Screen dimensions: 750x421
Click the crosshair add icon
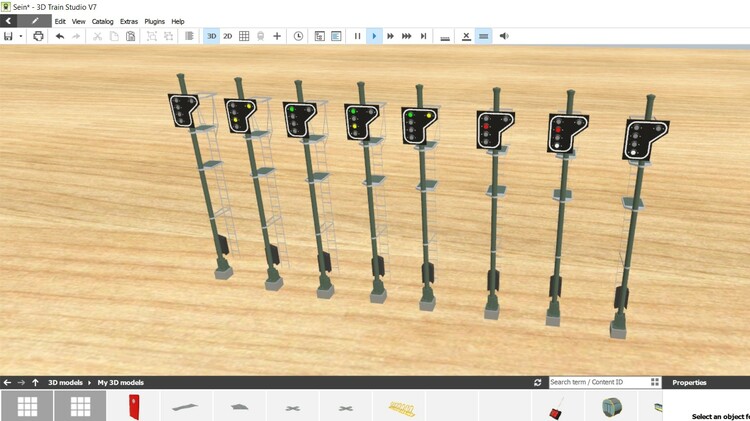point(277,36)
